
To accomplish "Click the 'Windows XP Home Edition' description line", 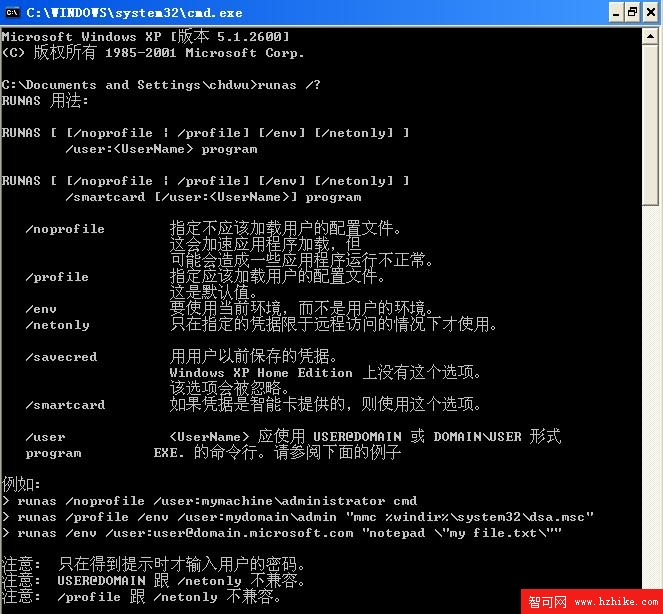I will 325,373.
